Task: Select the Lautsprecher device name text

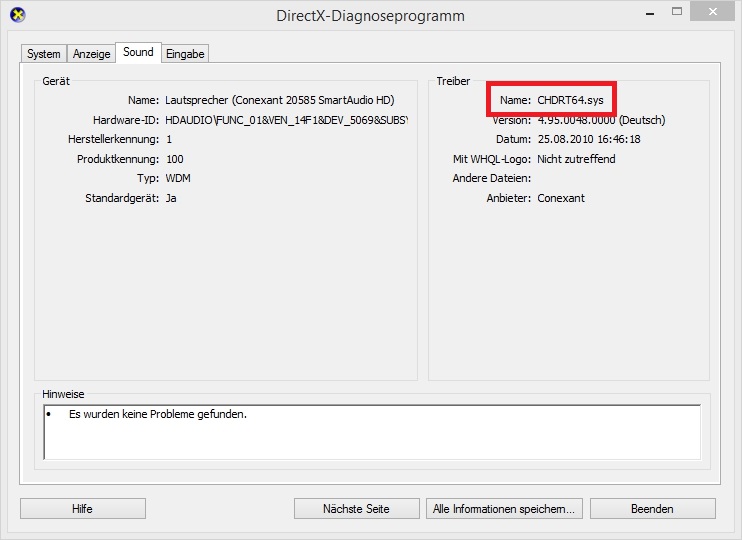Action: coord(278,100)
